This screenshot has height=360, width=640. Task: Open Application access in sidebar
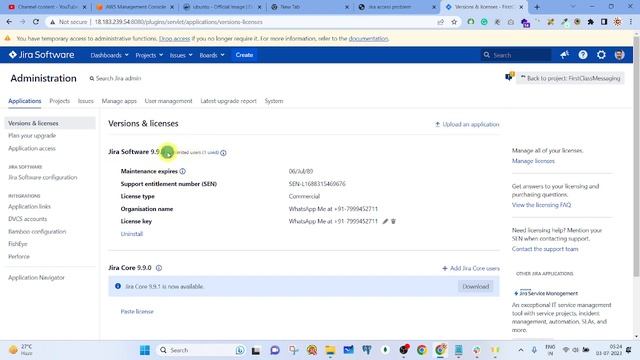32,148
